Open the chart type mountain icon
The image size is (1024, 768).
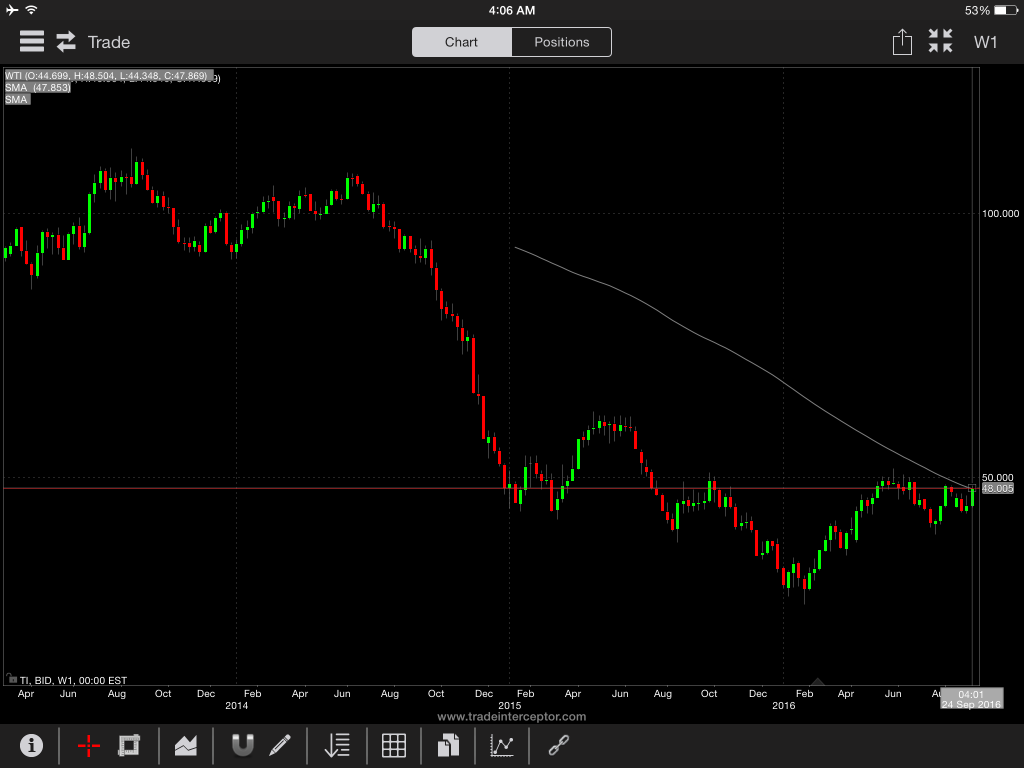tap(186, 745)
